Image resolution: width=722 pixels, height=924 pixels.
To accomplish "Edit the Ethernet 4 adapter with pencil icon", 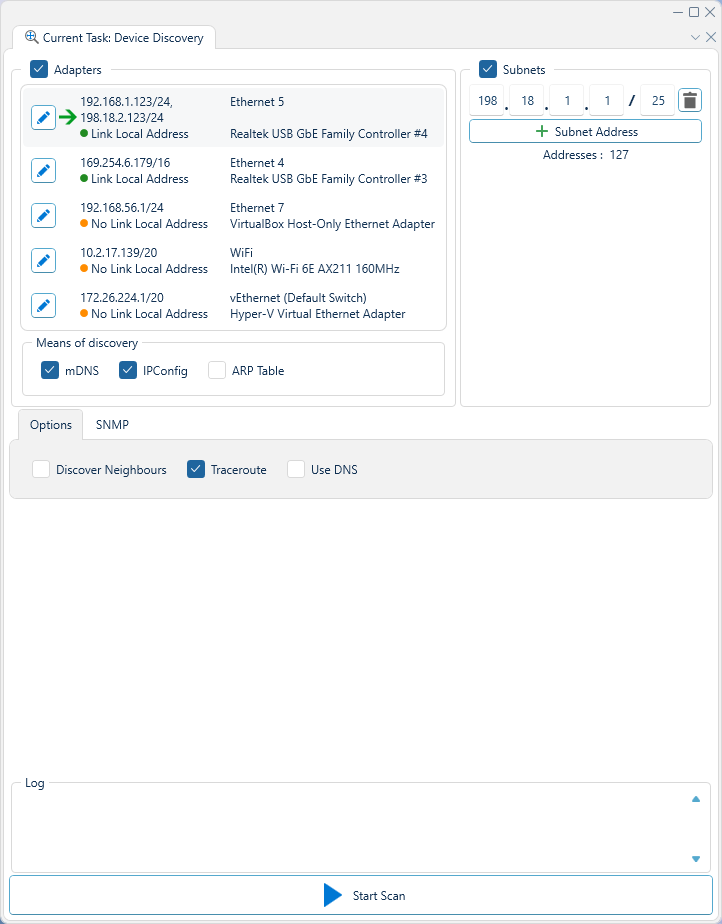I will click(x=43, y=171).
